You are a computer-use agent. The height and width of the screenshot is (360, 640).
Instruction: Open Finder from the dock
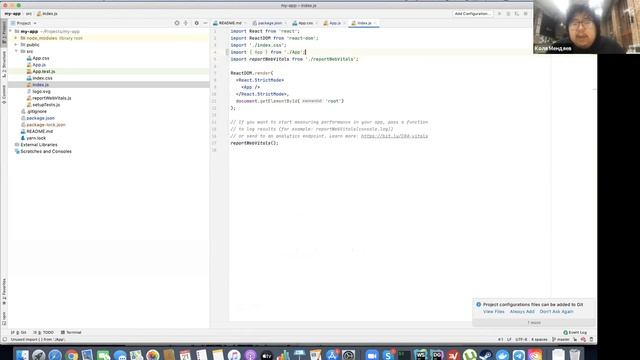(x=22, y=355)
